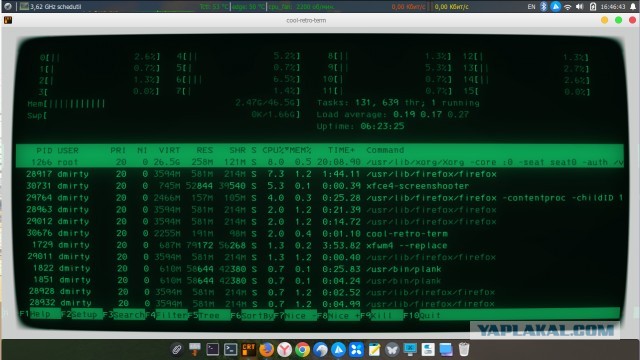Viewport: 640px width, 360px height.
Task: Sort by the Command column header
Action: tap(385, 150)
